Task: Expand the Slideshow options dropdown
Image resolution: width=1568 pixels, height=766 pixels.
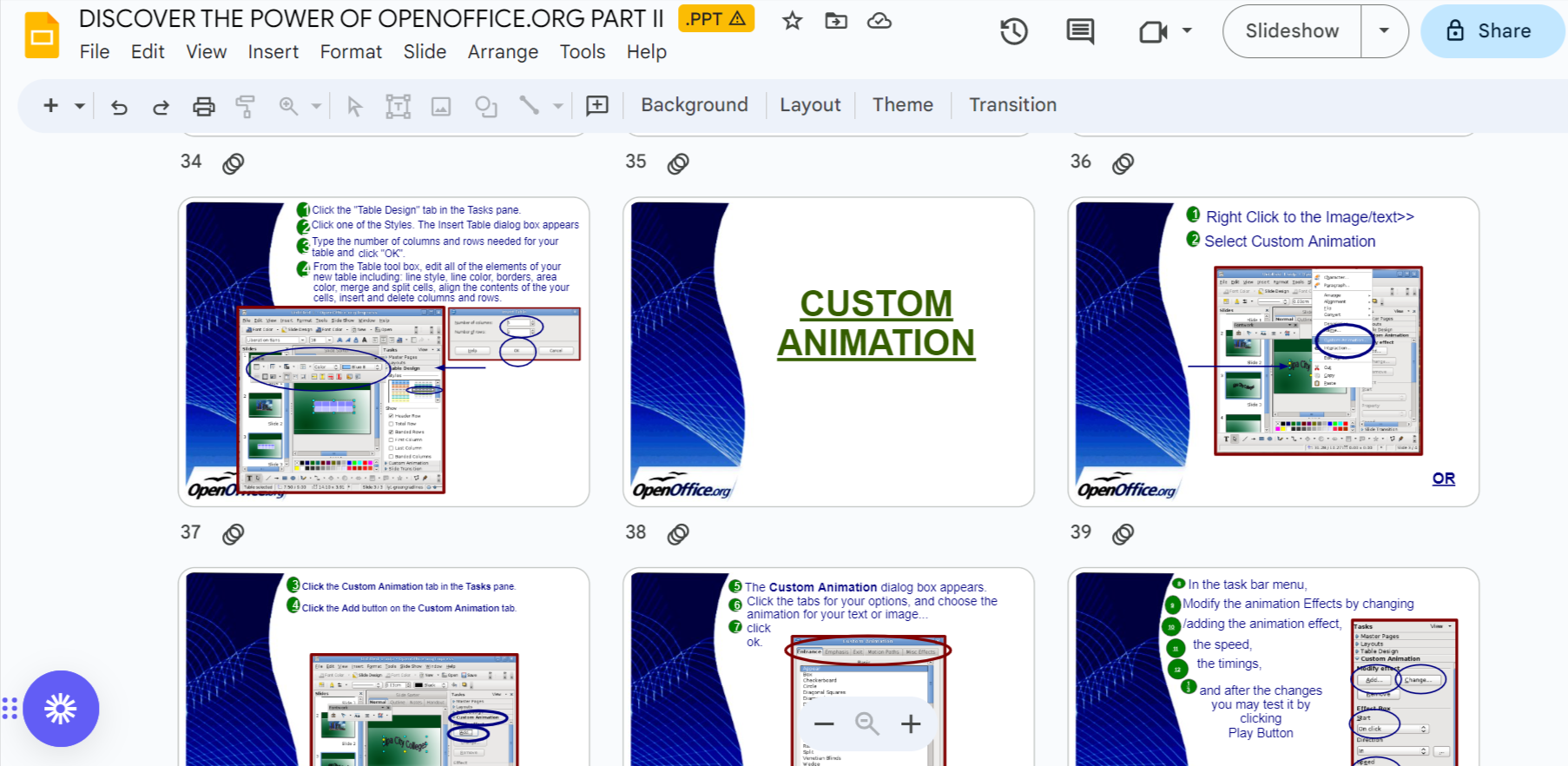Action: click(x=1384, y=31)
